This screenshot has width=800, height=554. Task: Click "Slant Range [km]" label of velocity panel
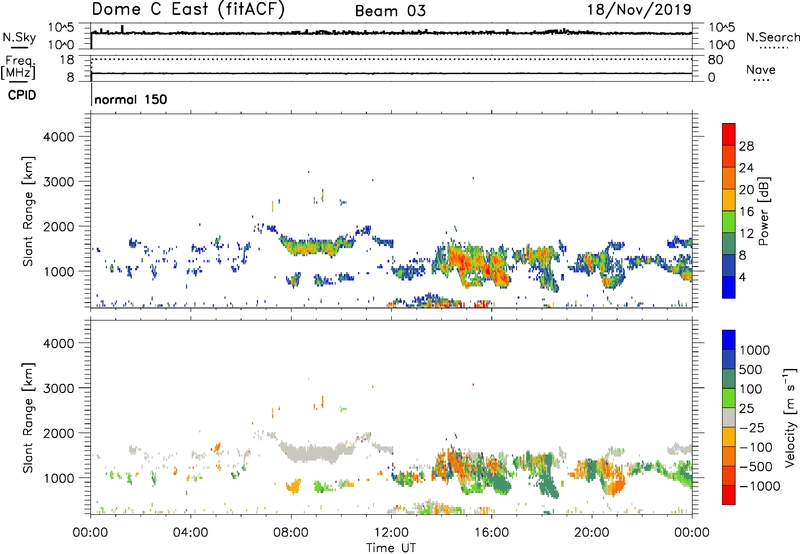[28, 417]
